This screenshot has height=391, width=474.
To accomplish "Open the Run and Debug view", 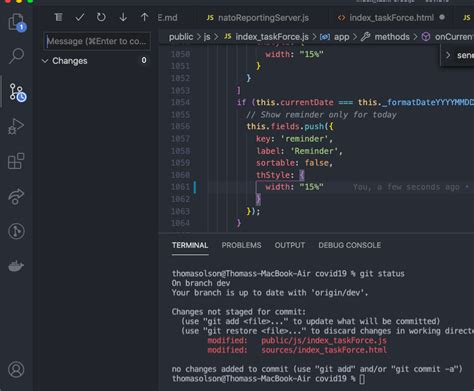I will (16, 127).
